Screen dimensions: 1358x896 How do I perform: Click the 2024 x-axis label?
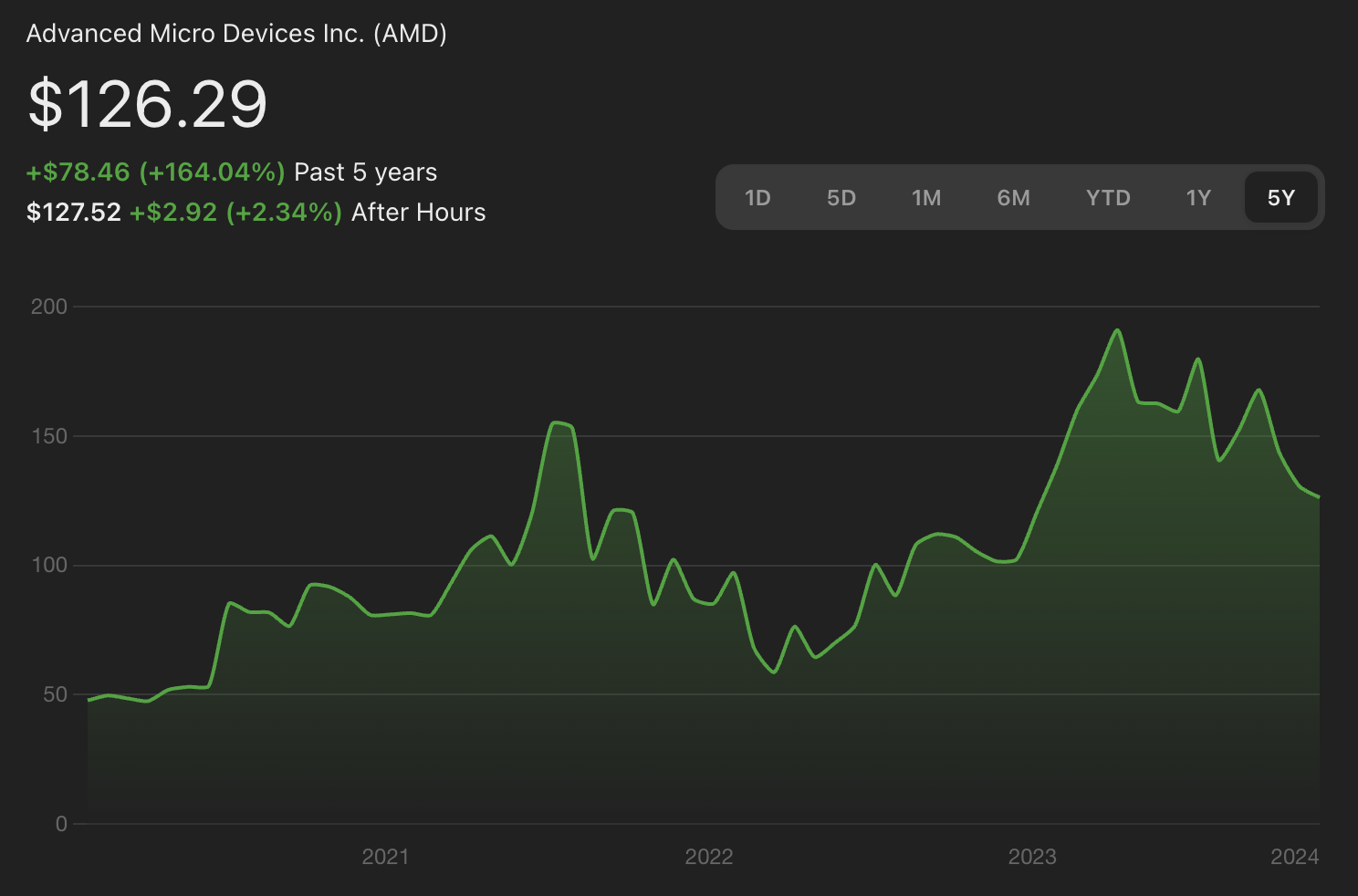pyautogui.click(x=1295, y=857)
